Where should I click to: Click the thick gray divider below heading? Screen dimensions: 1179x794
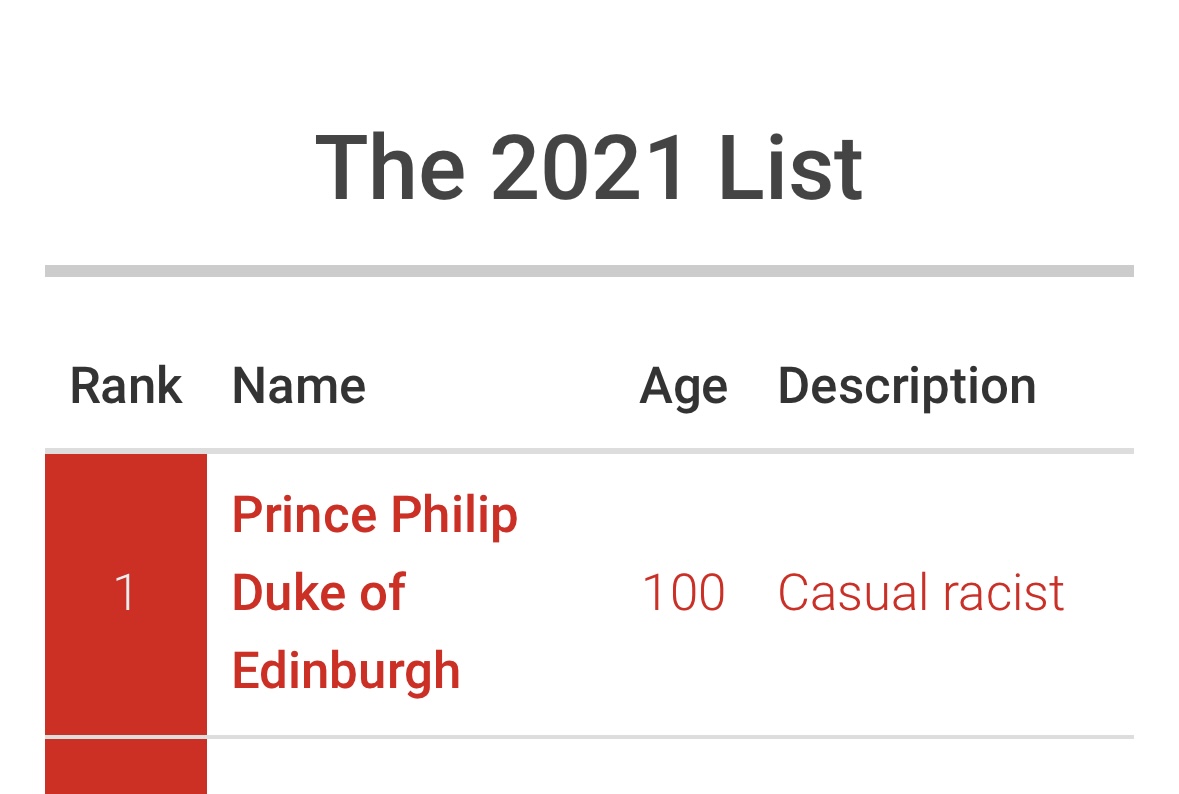[x=590, y=271]
